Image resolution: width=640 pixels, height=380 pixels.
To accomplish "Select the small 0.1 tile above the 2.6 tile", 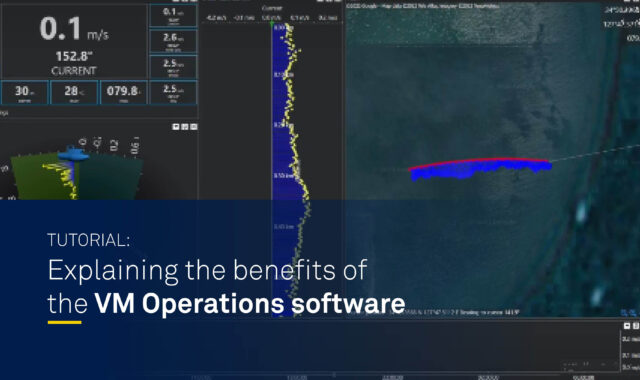I will tap(173, 16).
